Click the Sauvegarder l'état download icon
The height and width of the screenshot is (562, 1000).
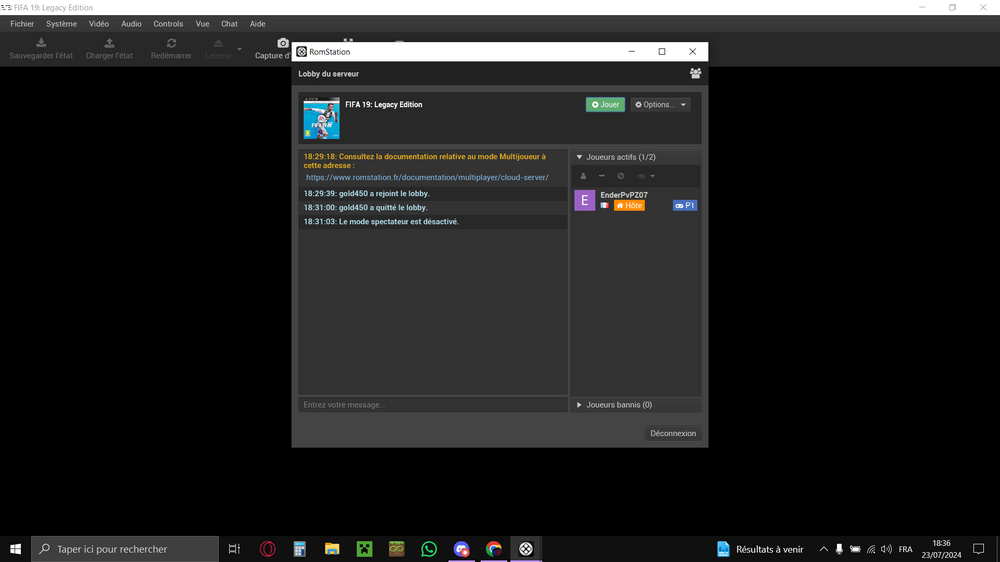pos(41,44)
